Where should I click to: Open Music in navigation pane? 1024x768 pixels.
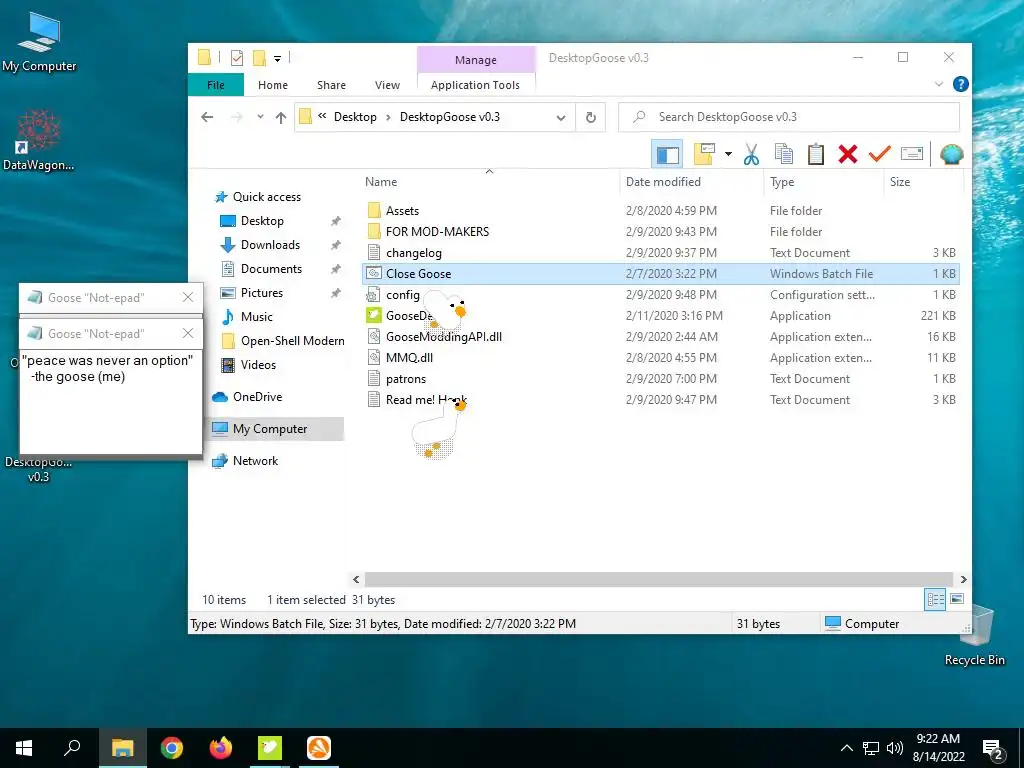click(256, 317)
